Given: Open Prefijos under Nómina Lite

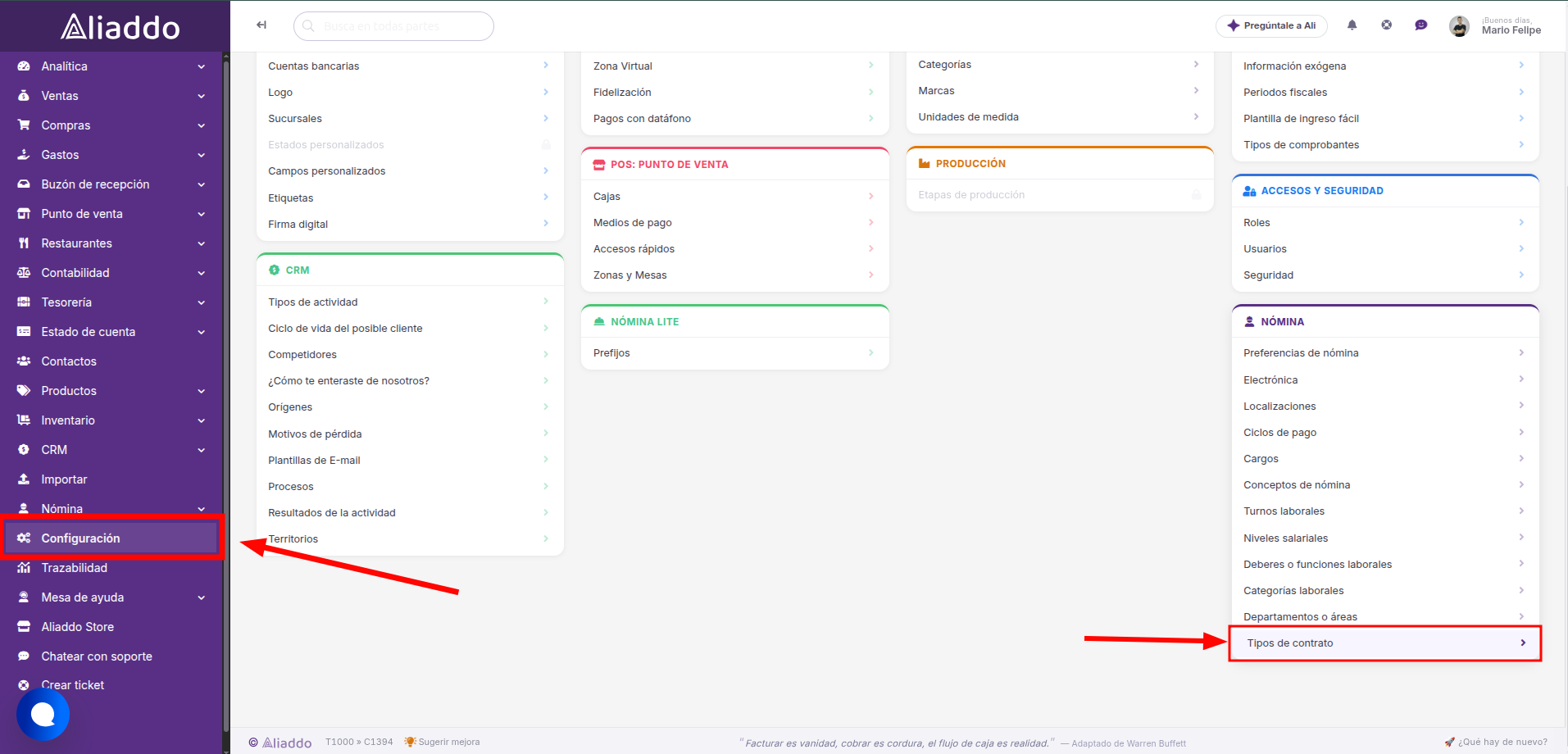Looking at the screenshot, I should point(734,353).
